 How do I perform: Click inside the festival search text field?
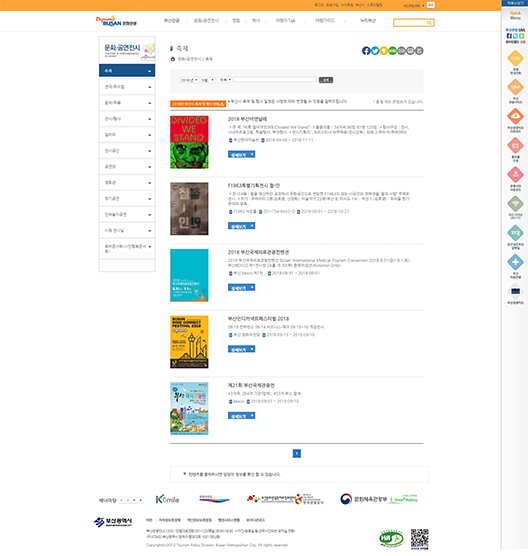click(x=275, y=80)
